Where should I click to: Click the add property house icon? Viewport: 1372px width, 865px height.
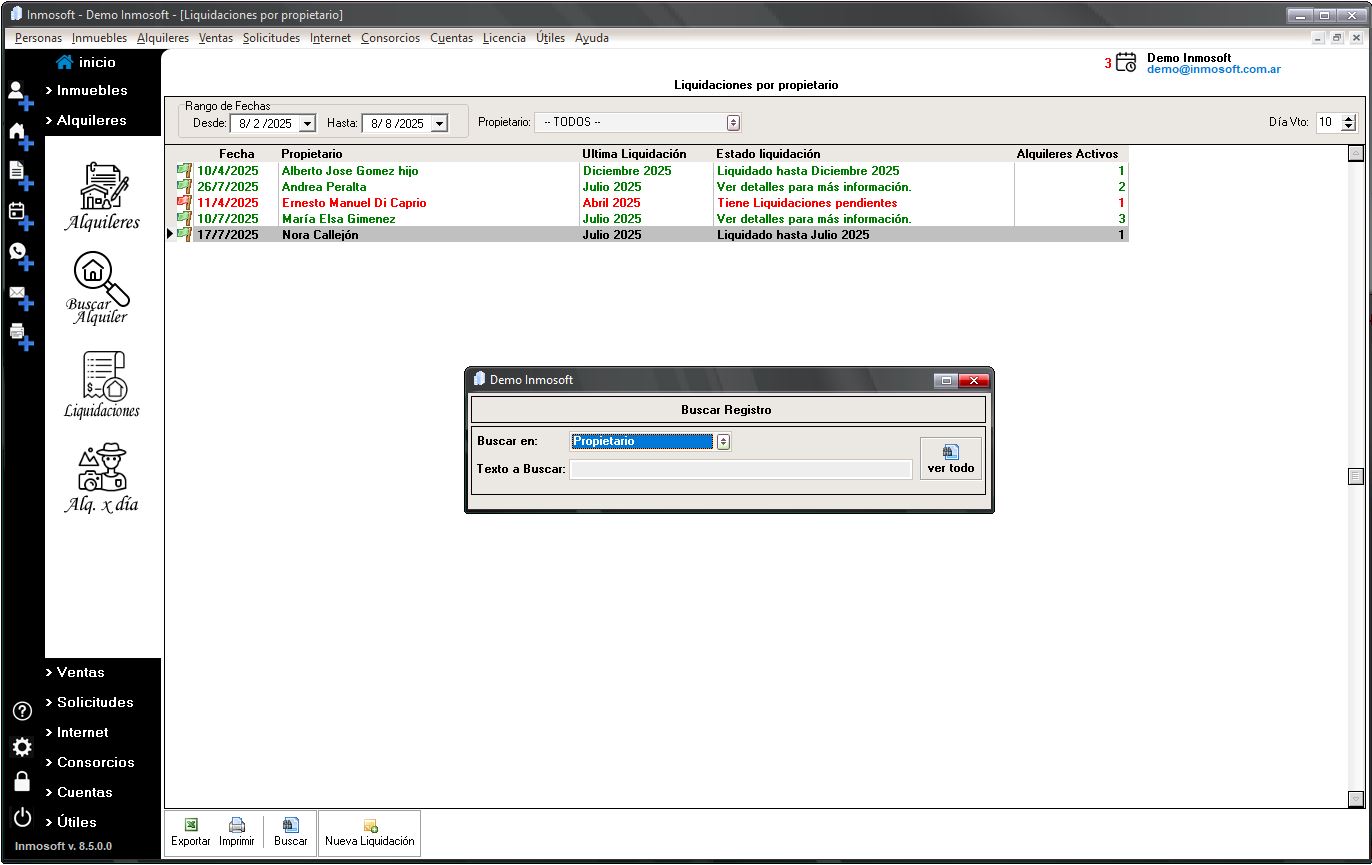point(20,135)
